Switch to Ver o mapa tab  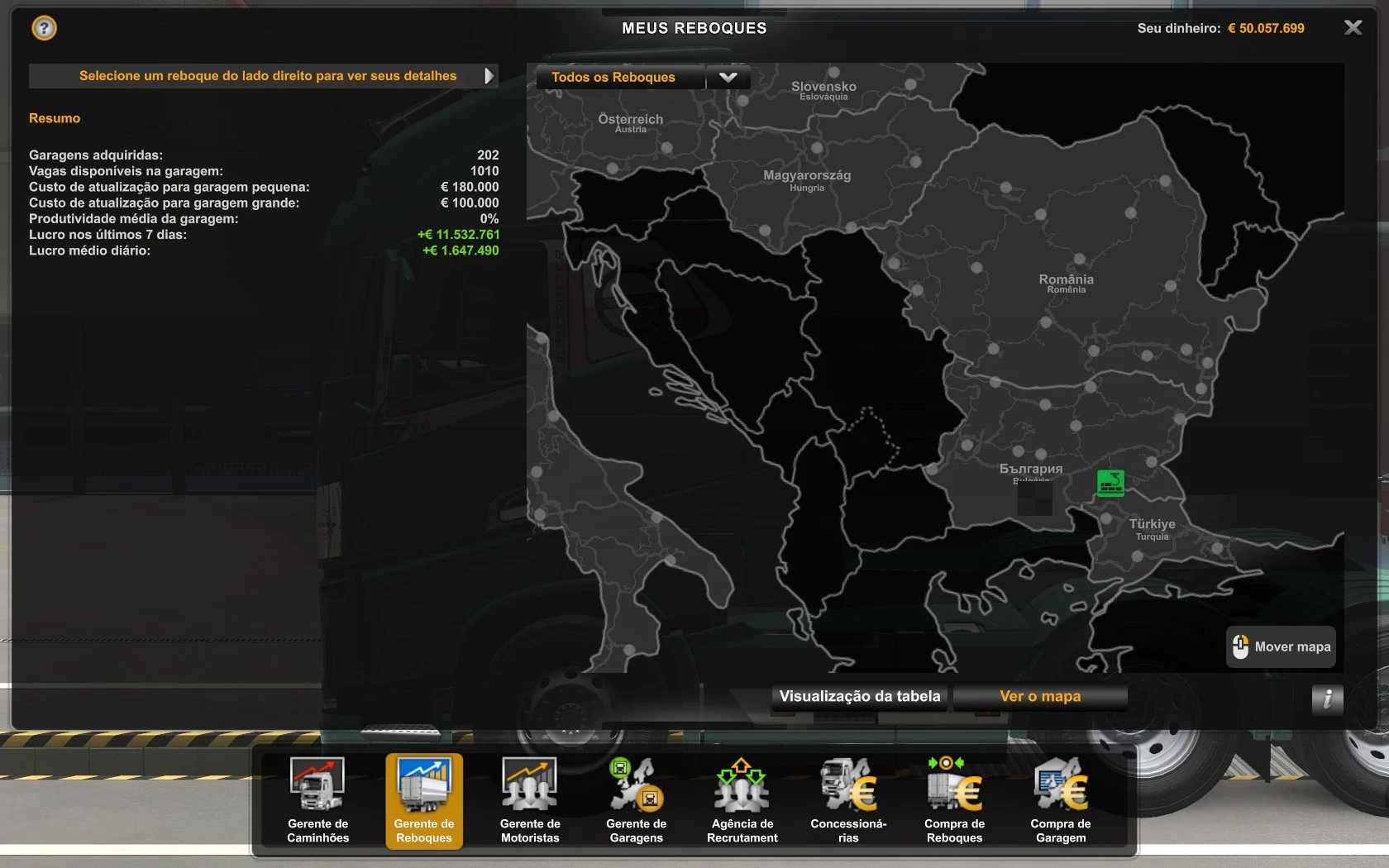pos(1040,696)
